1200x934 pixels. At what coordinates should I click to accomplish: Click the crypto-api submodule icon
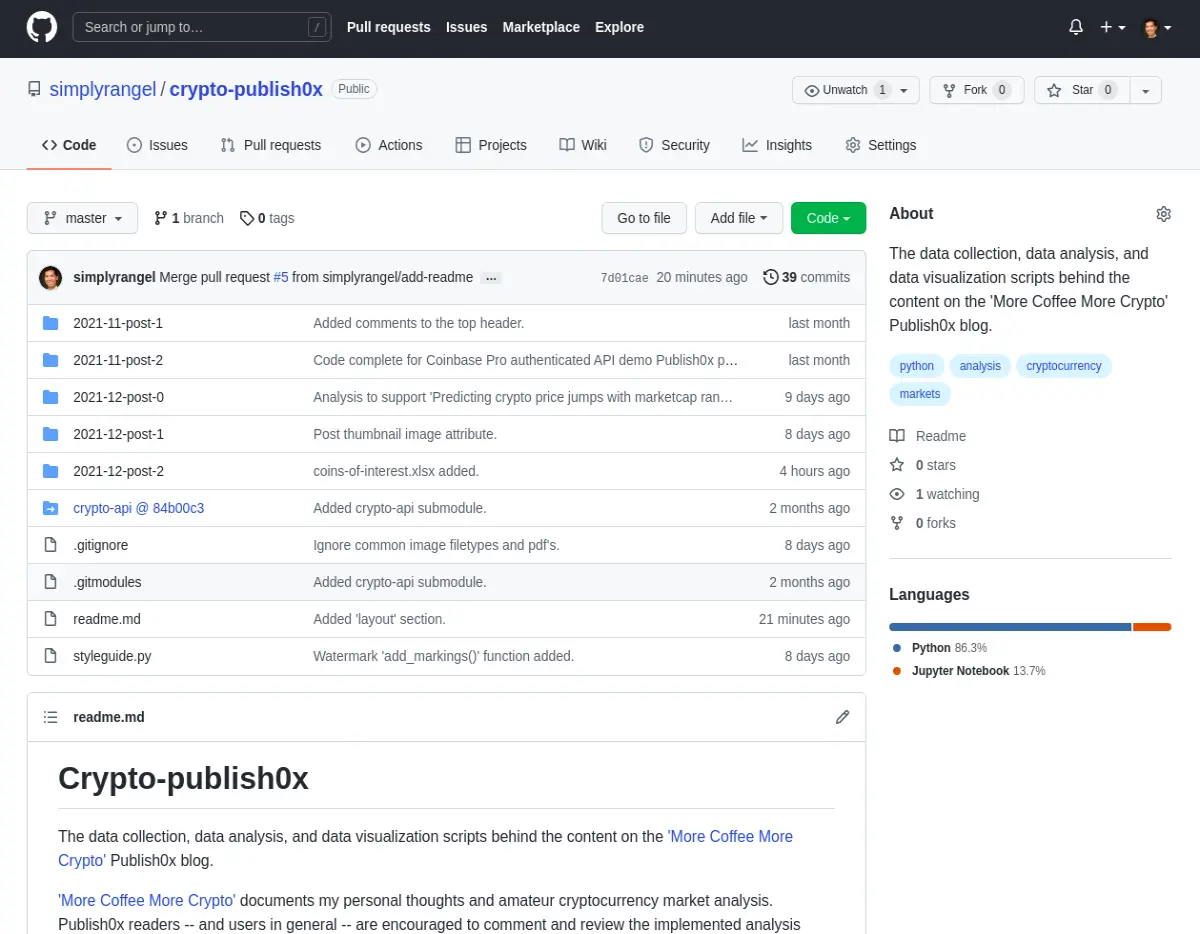pyautogui.click(x=51, y=508)
